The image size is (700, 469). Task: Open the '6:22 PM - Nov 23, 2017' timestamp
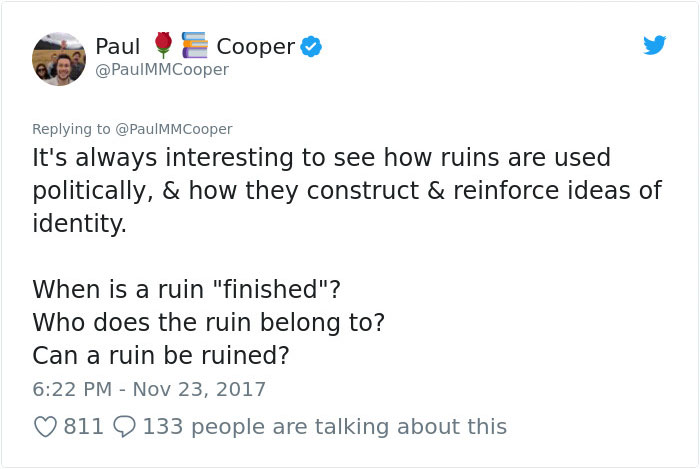click(x=149, y=388)
